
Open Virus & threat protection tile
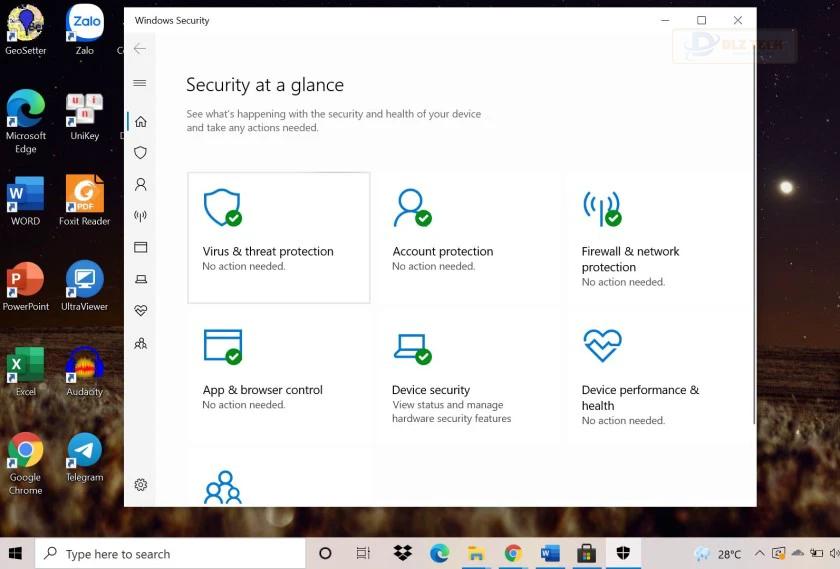pyautogui.click(x=279, y=237)
